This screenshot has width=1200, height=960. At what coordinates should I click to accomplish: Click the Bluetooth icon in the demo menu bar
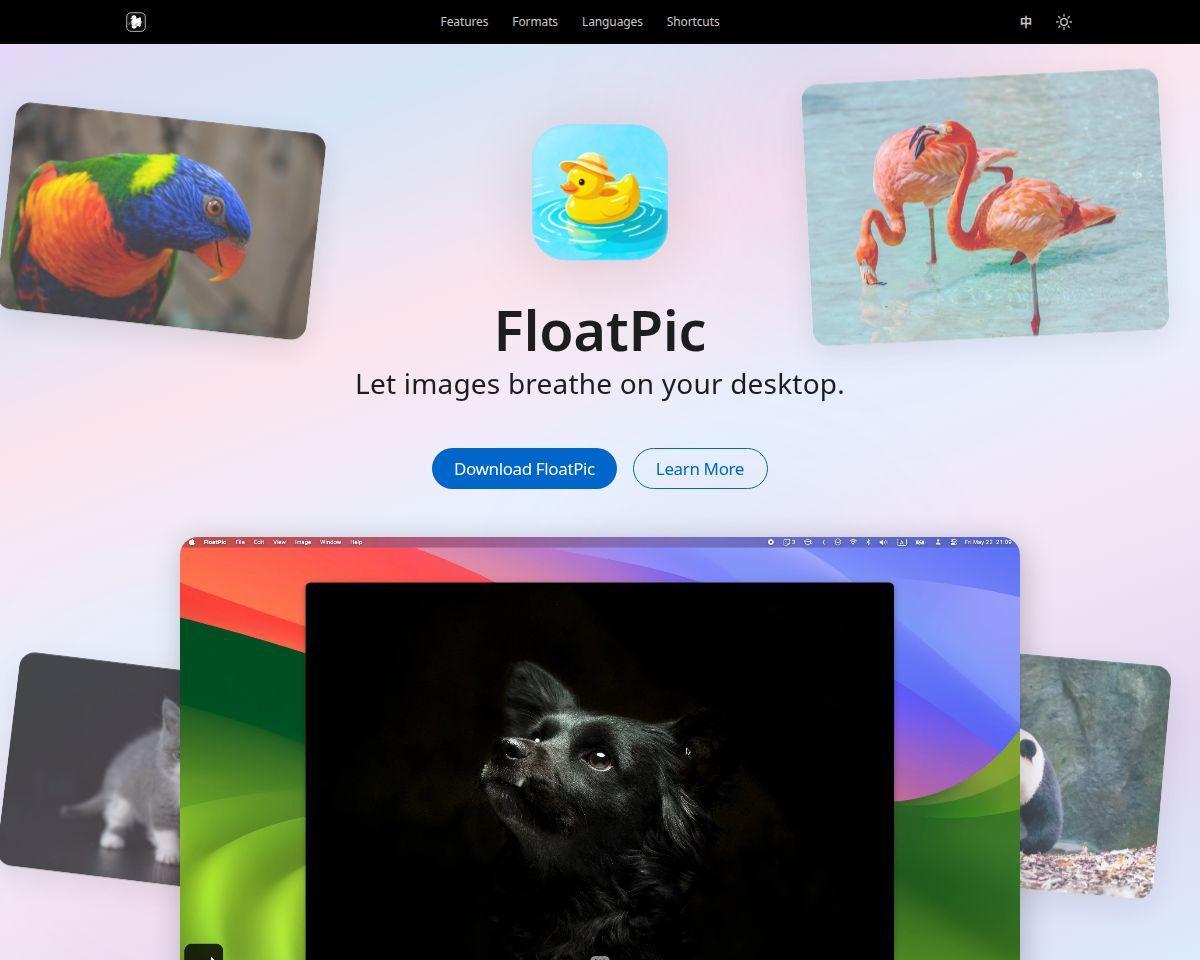868,542
